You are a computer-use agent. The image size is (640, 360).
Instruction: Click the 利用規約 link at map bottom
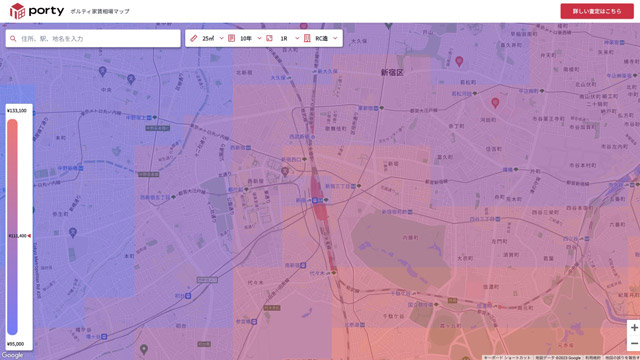[592, 358]
